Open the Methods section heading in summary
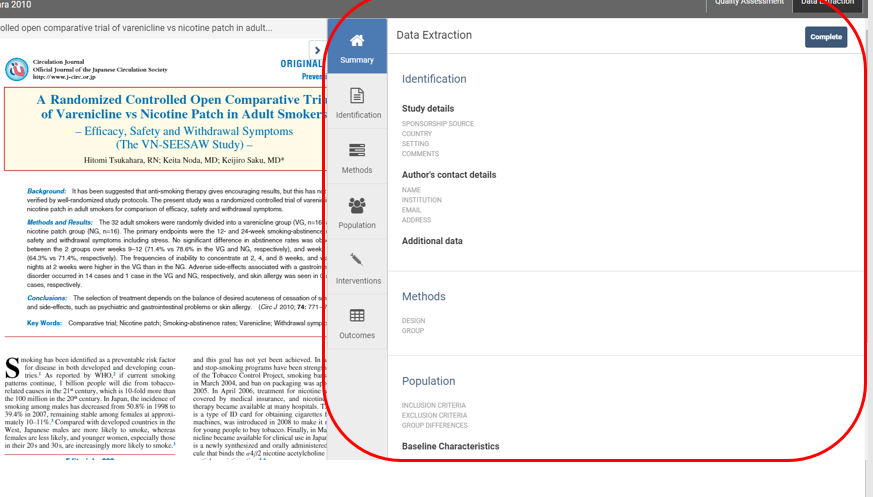Viewport: 873px width, 497px height. click(x=424, y=297)
